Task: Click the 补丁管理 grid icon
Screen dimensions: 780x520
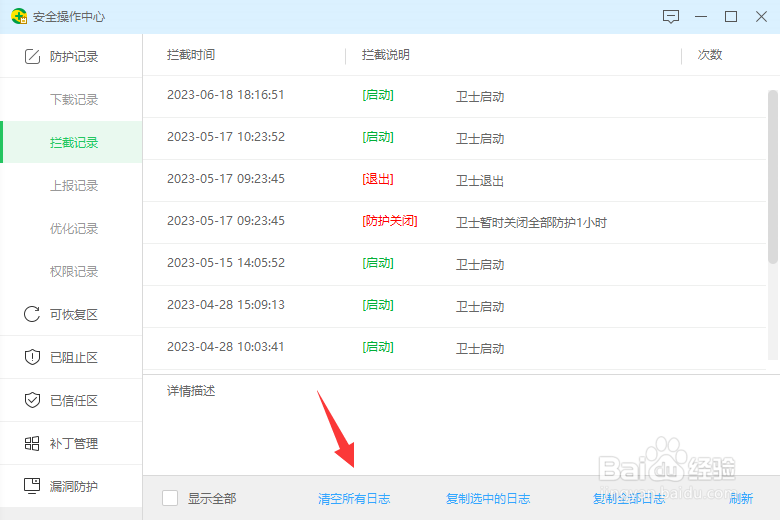Action: (32, 443)
